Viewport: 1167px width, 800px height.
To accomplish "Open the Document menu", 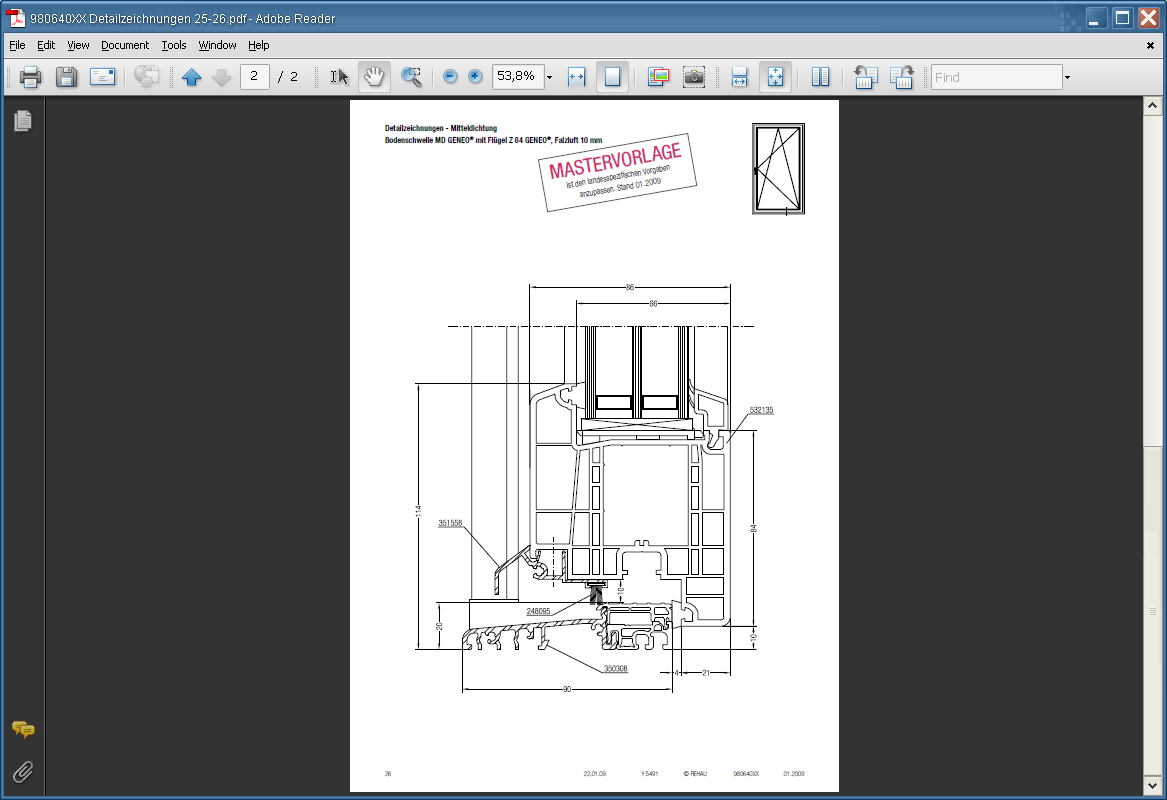I will (125, 45).
